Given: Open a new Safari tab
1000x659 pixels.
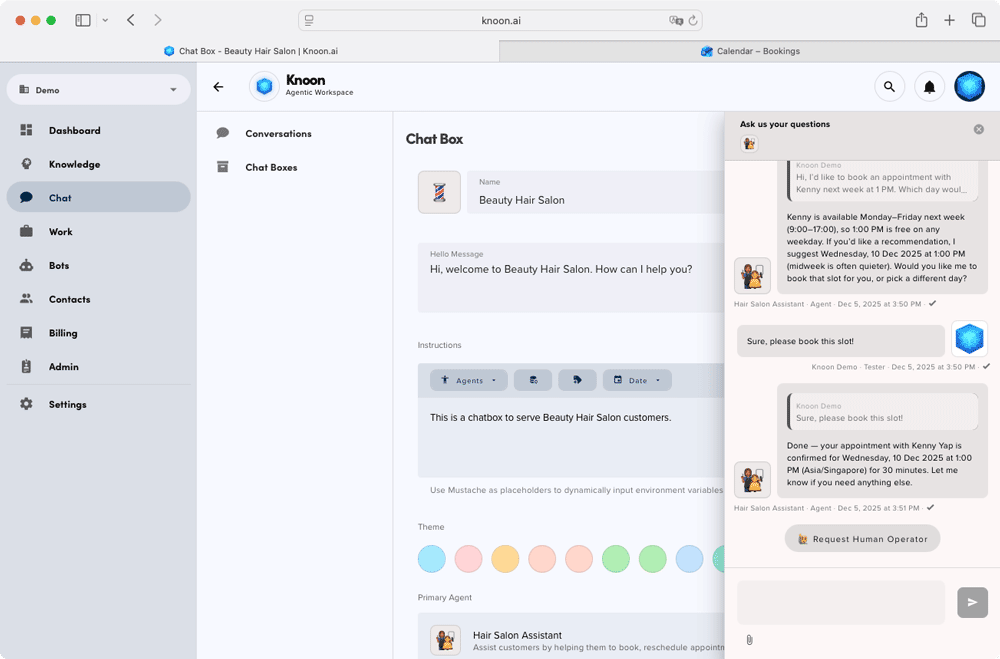Looking at the screenshot, I should (x=949, y=20).
